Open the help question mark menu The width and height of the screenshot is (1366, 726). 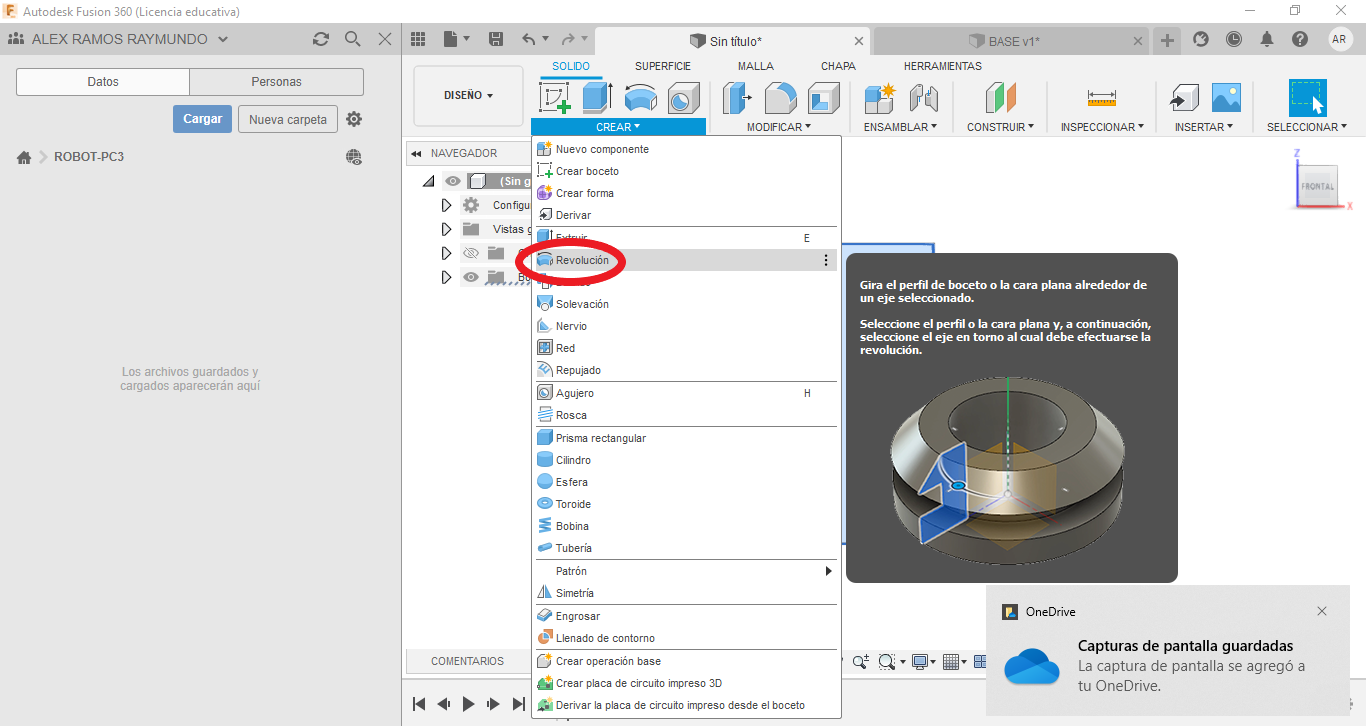pos(1300,39)
